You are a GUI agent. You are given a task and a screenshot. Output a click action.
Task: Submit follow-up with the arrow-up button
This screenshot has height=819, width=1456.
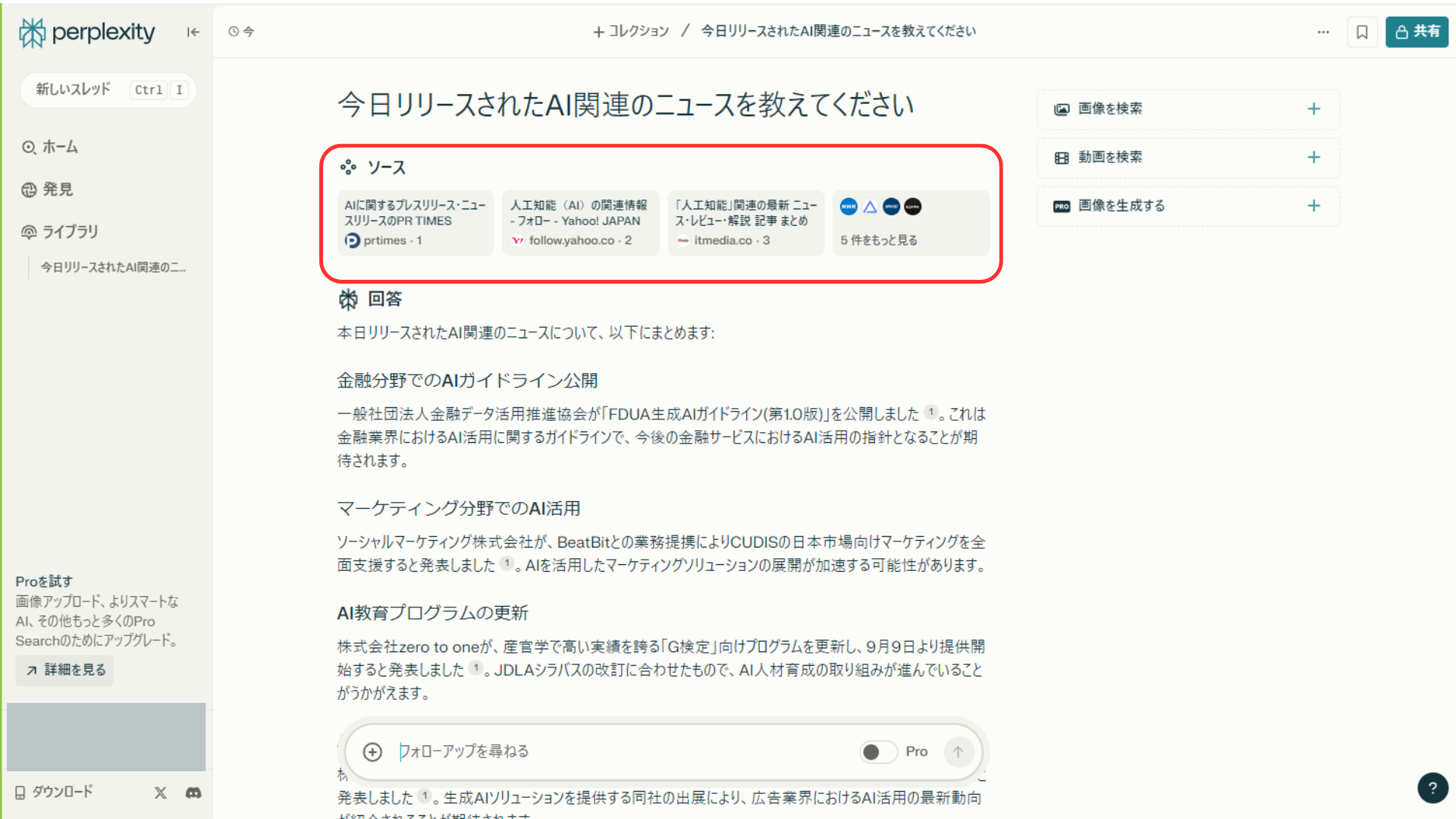(x=959, y=752)
